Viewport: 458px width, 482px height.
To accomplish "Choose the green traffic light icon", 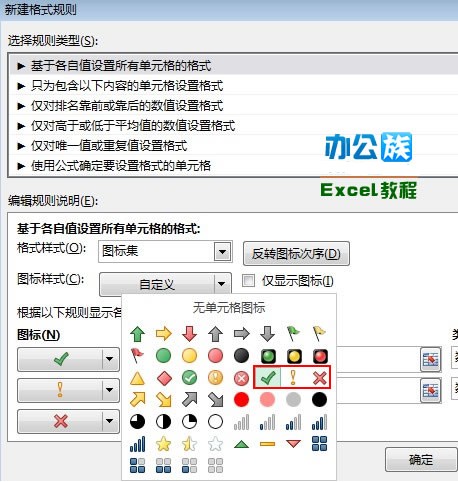I will 268,356.
